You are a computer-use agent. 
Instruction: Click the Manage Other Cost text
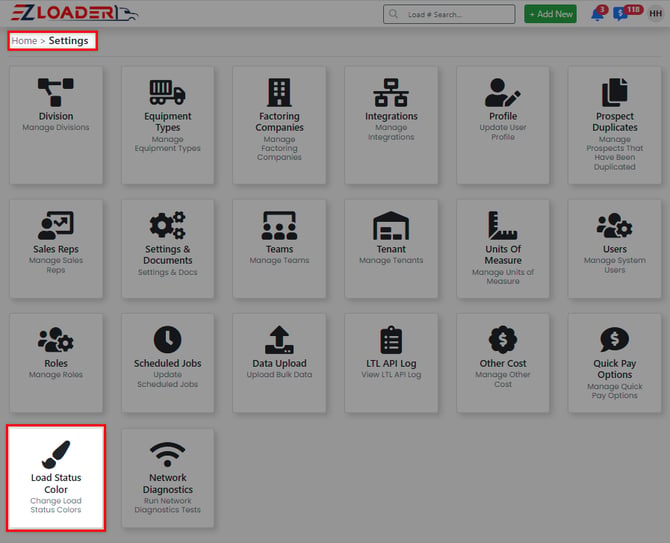point(502,379)
